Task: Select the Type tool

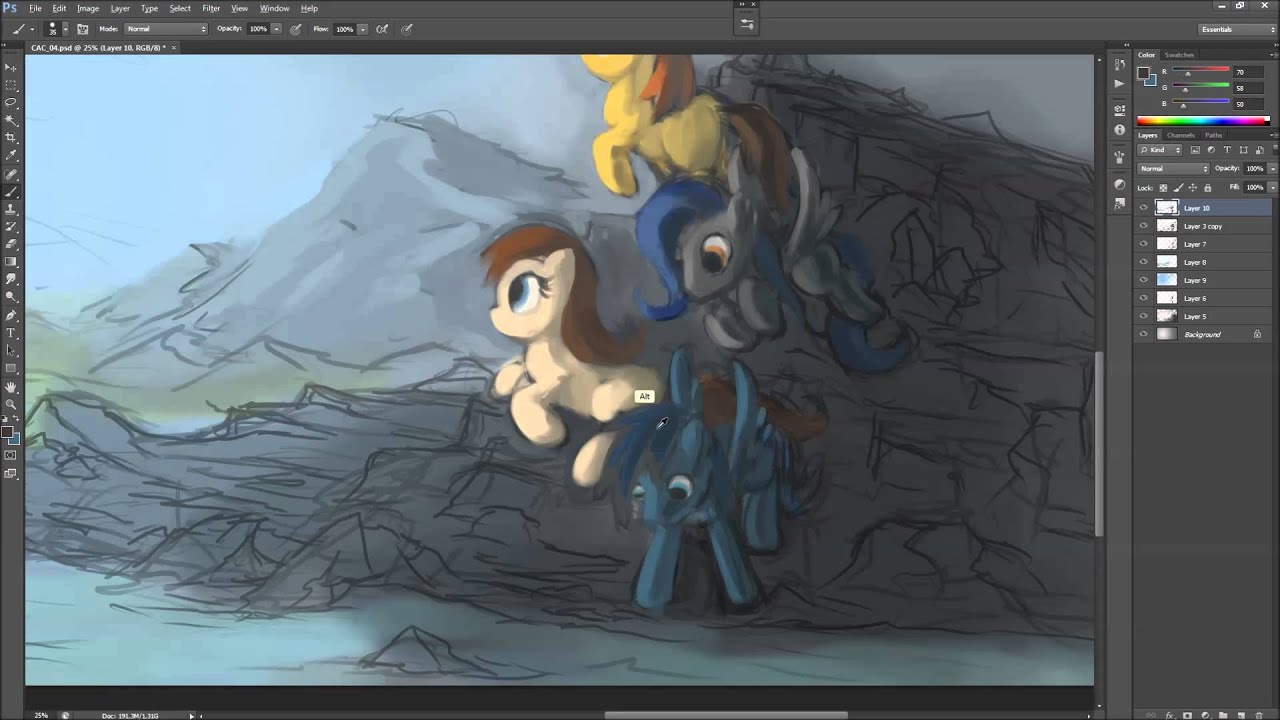Action: coord(11,333)
